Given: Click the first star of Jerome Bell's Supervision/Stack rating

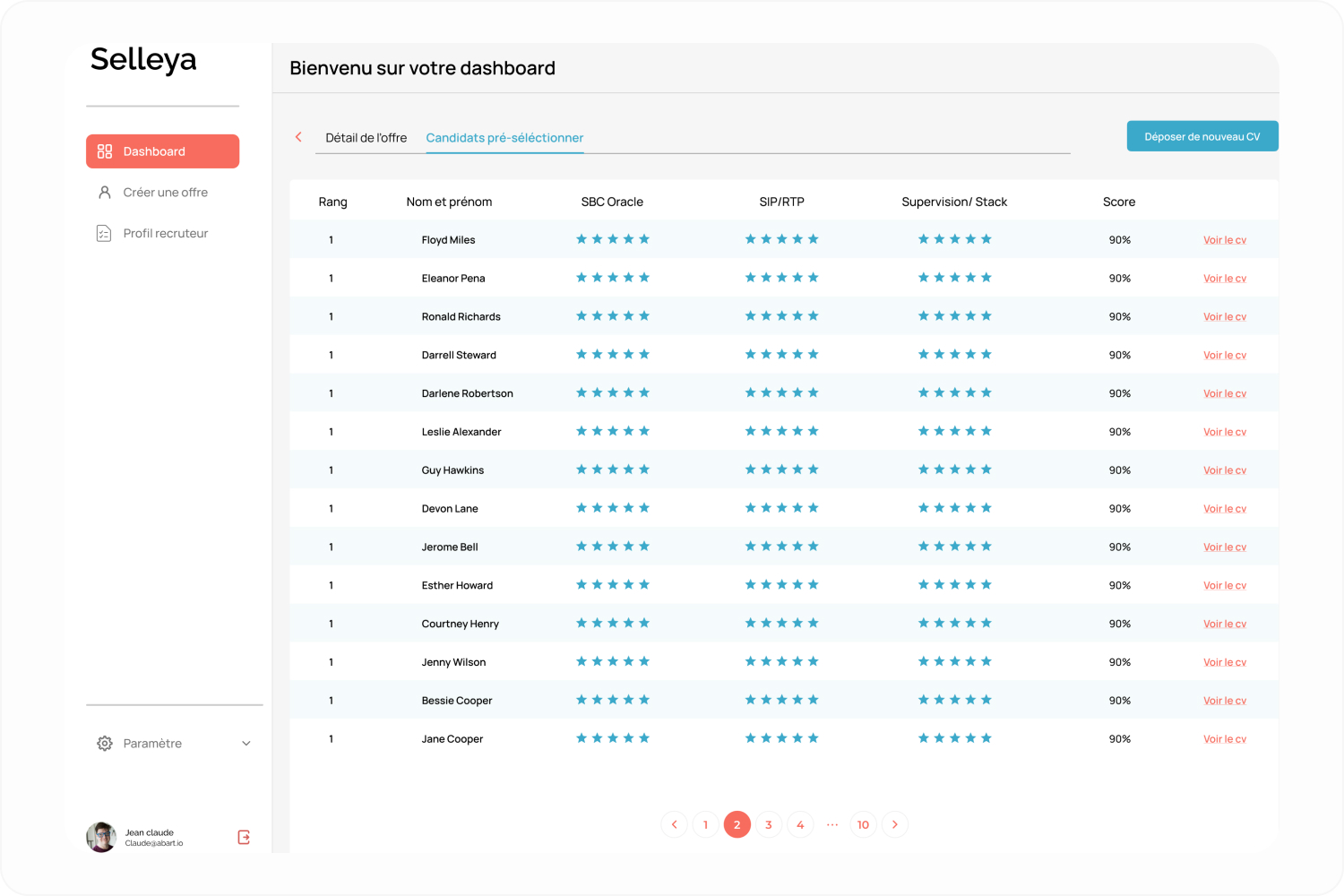Looking at the screenshot, I should pyautogui.click(x=922, y=546).
